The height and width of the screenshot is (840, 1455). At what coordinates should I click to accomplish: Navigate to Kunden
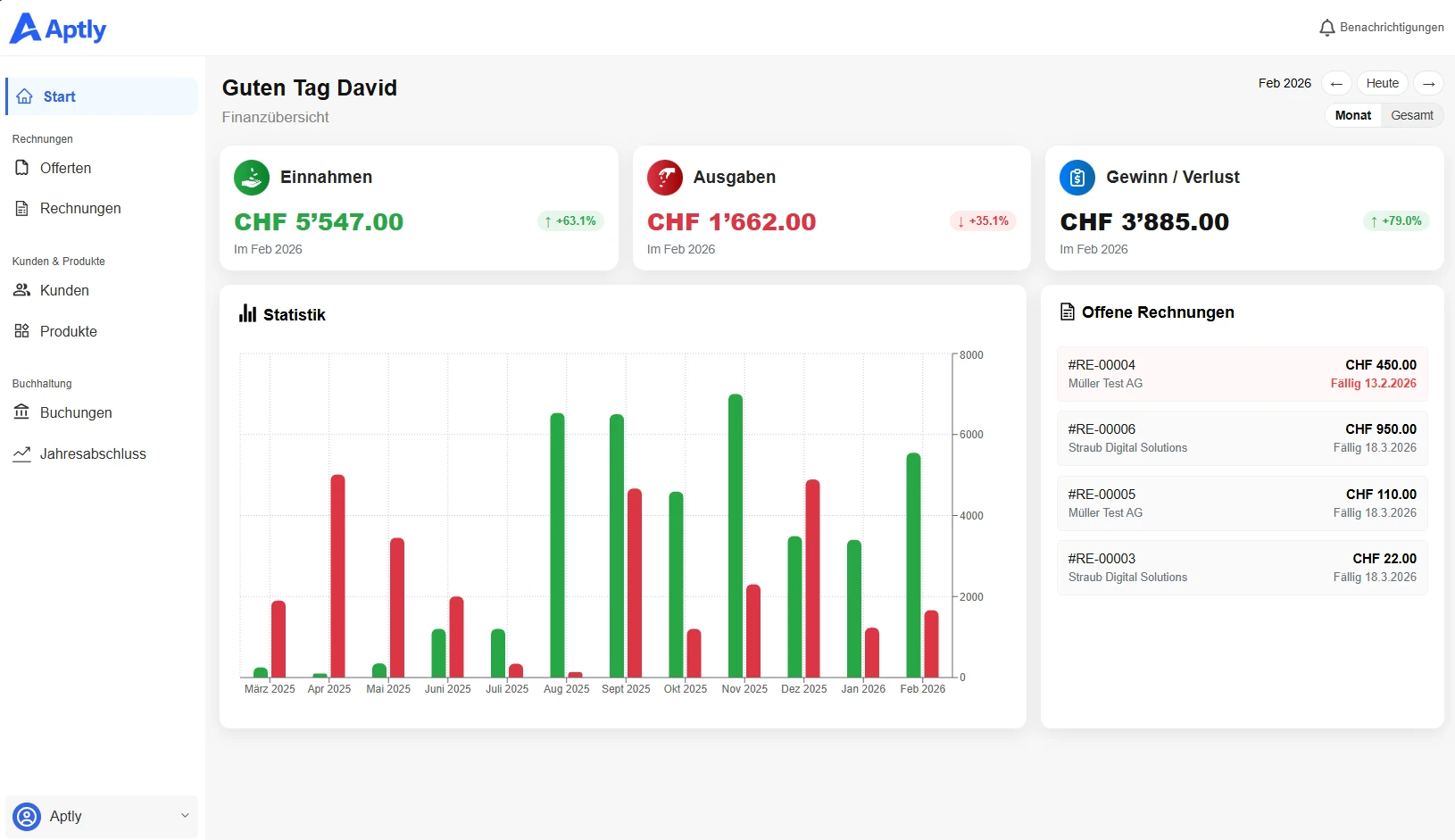pyautogui.click(x=102, y=290)
